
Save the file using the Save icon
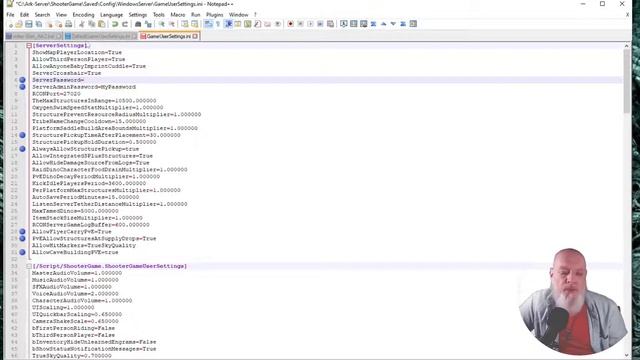point(29,24)
